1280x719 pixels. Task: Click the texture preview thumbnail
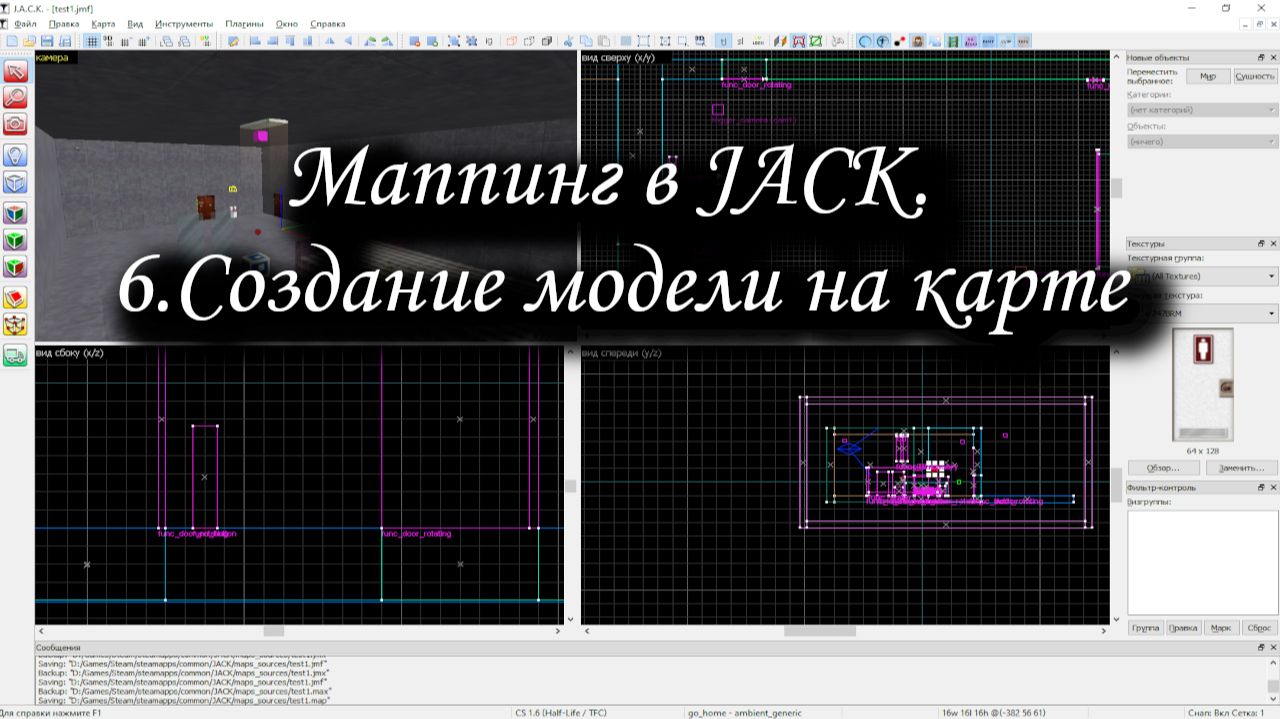coord(1202,385)
